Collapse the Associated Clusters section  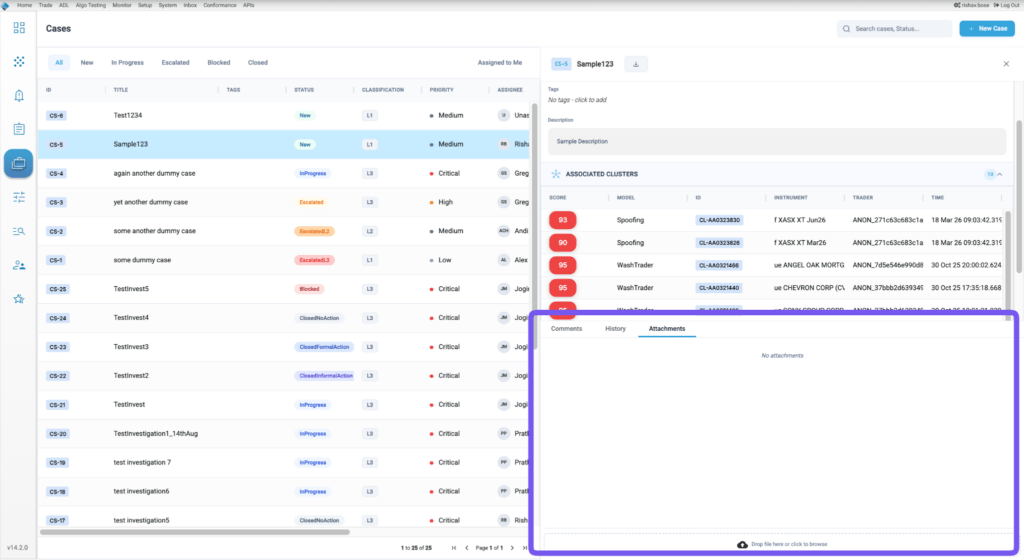(1000, 174)
